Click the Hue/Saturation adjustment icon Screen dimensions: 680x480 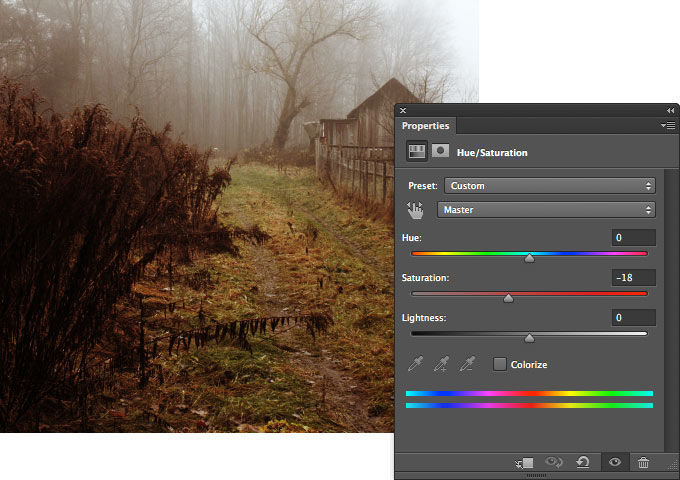point(416,152)
